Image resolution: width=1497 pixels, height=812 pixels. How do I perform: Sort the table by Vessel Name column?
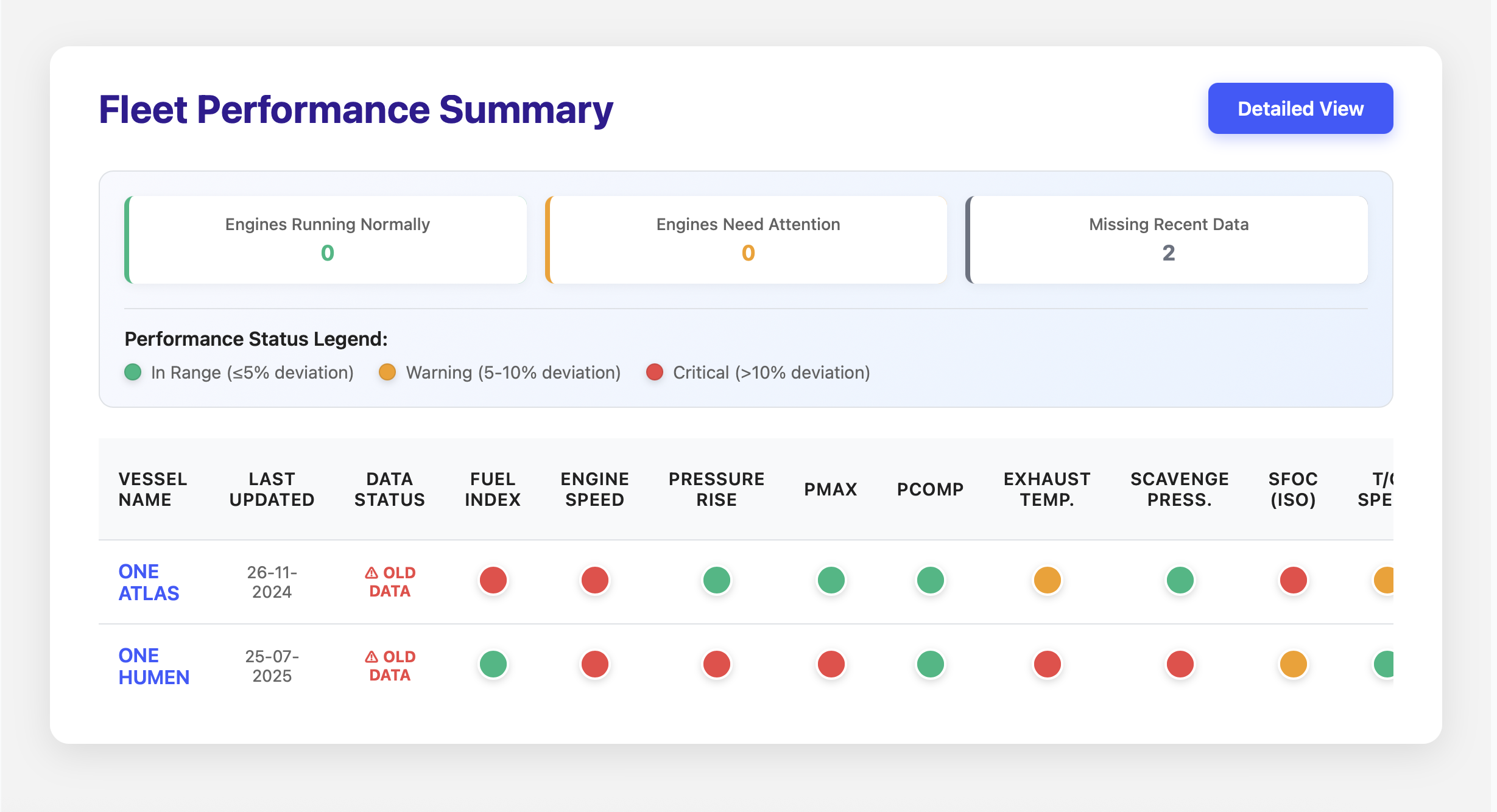[153, 489]
